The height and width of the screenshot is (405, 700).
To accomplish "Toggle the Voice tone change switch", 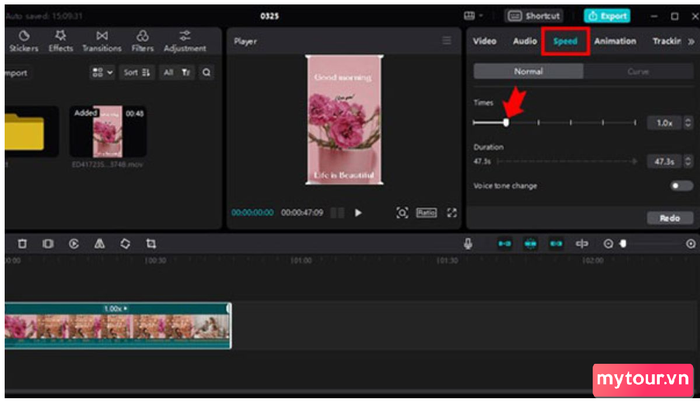I will point(681,186).
